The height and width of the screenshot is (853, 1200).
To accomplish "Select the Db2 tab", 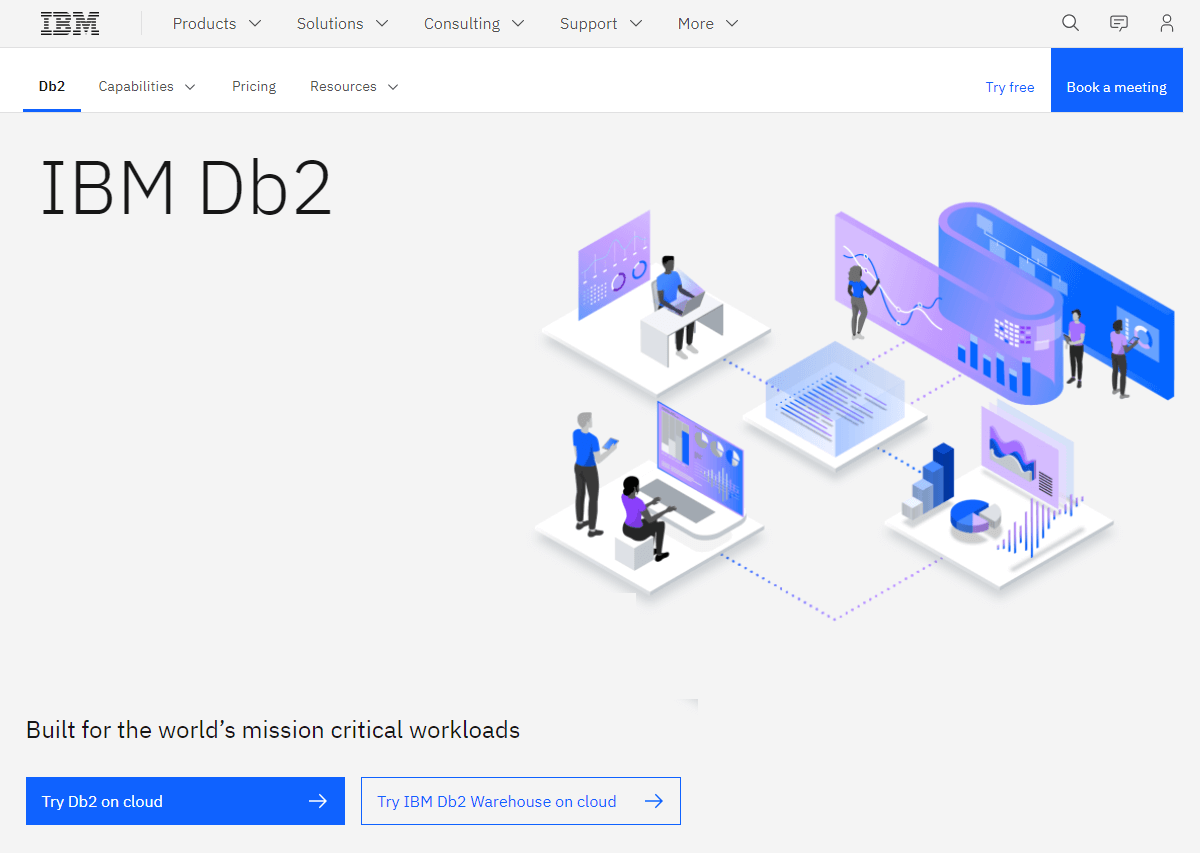I will tap(52, 87).
